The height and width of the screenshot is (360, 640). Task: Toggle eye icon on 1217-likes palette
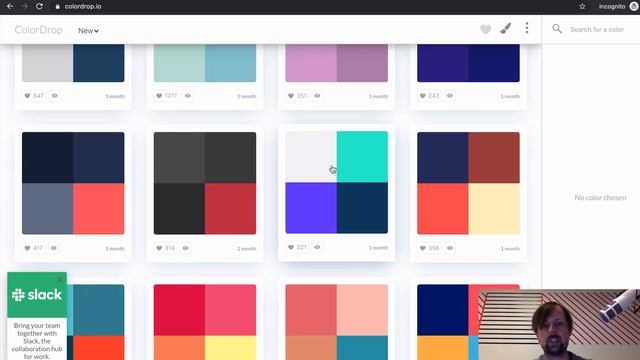point(188,96)
